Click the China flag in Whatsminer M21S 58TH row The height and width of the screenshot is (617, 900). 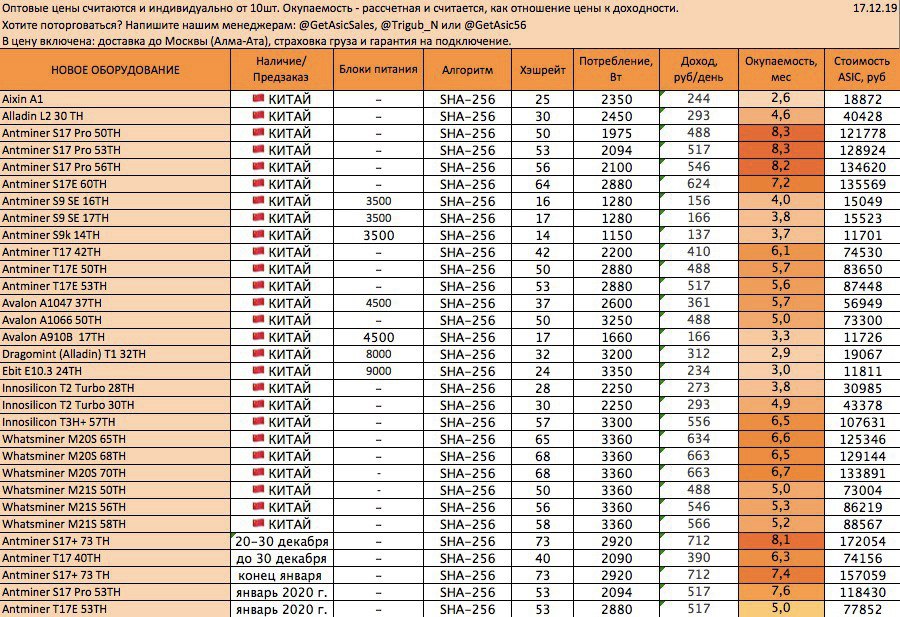pos(258,523)
